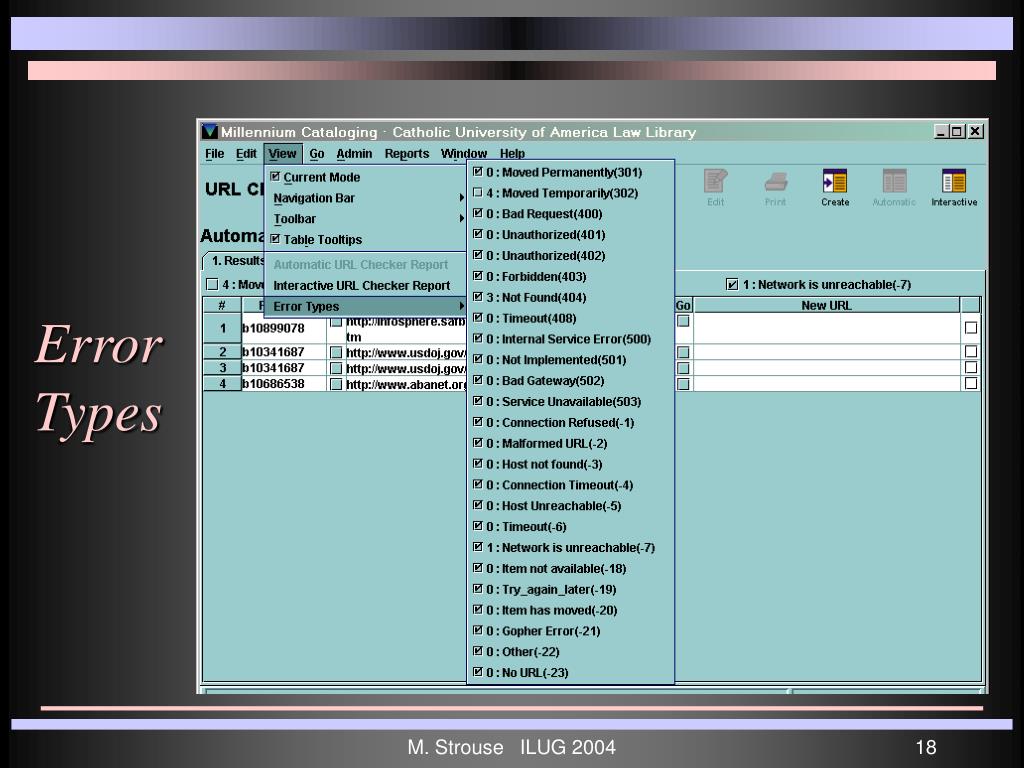Open the View menu
Image resolution: width=1024 pixels, height=768 pixels.
point(282,153)
